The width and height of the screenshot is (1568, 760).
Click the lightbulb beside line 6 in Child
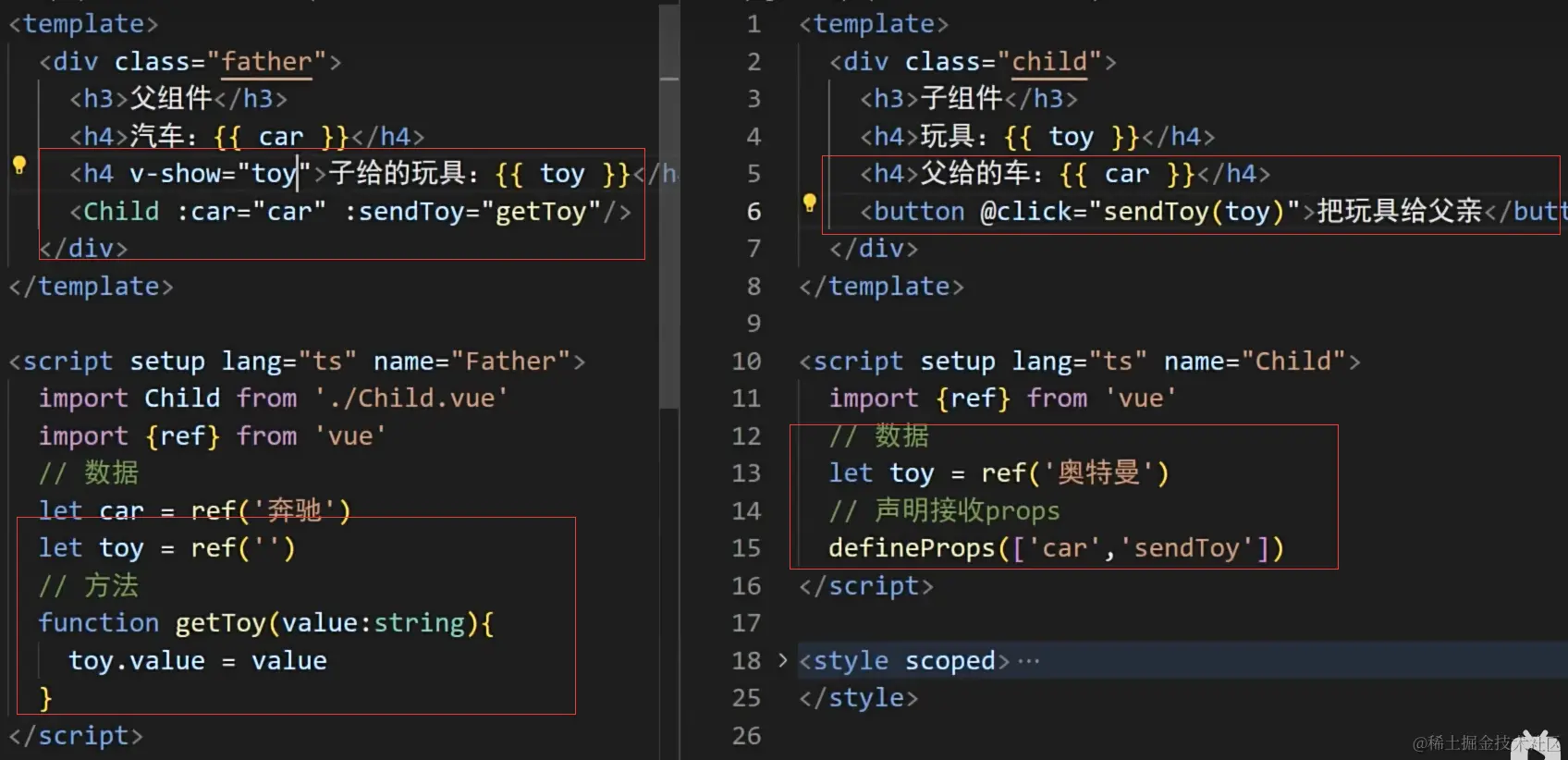pyautogui.click(x=809, y=203)
